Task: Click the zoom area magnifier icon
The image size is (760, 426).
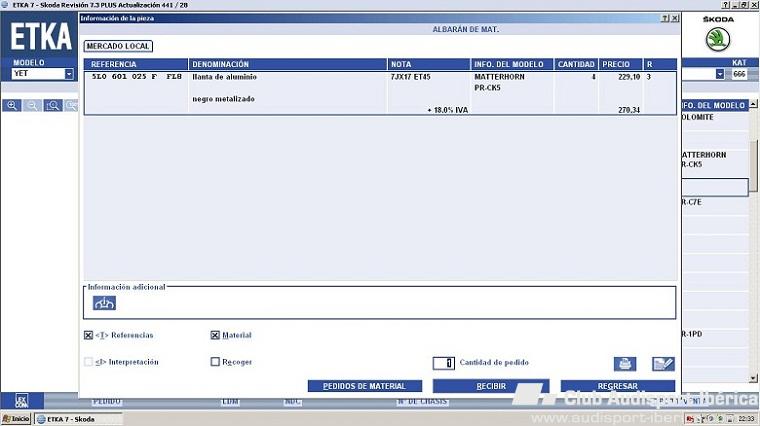Action: point(52,105)
